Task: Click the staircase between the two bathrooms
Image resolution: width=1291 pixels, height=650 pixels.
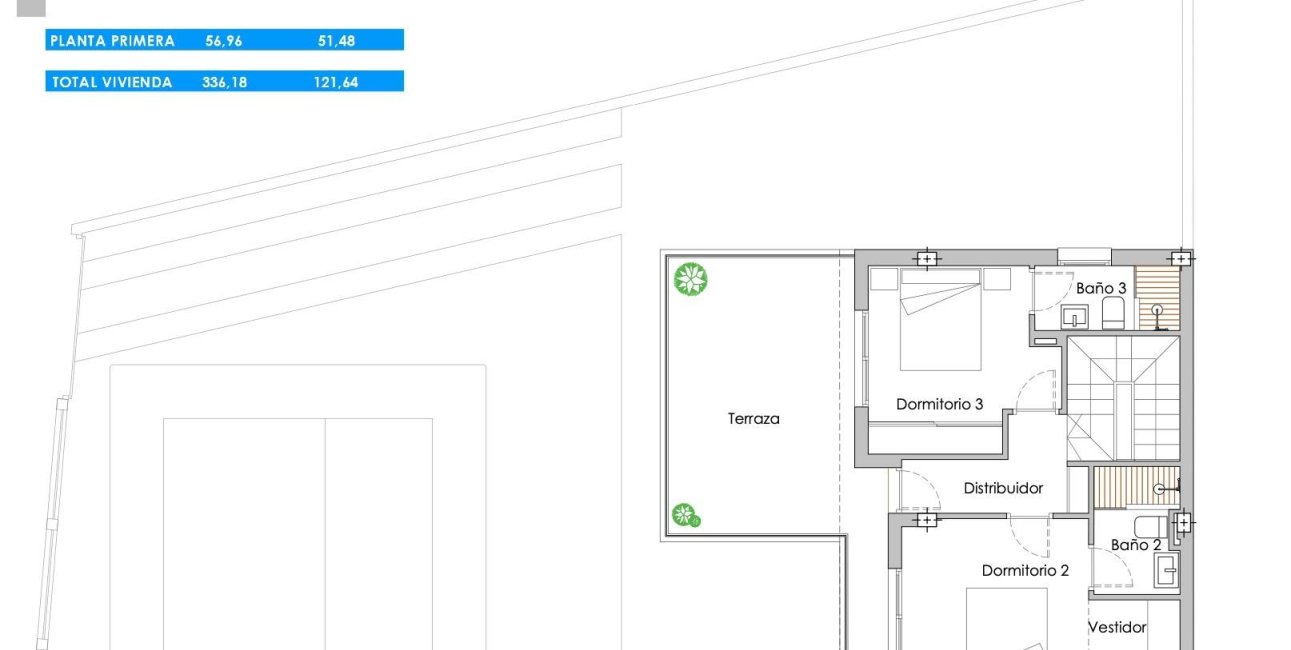Action: pos(1123,398)
